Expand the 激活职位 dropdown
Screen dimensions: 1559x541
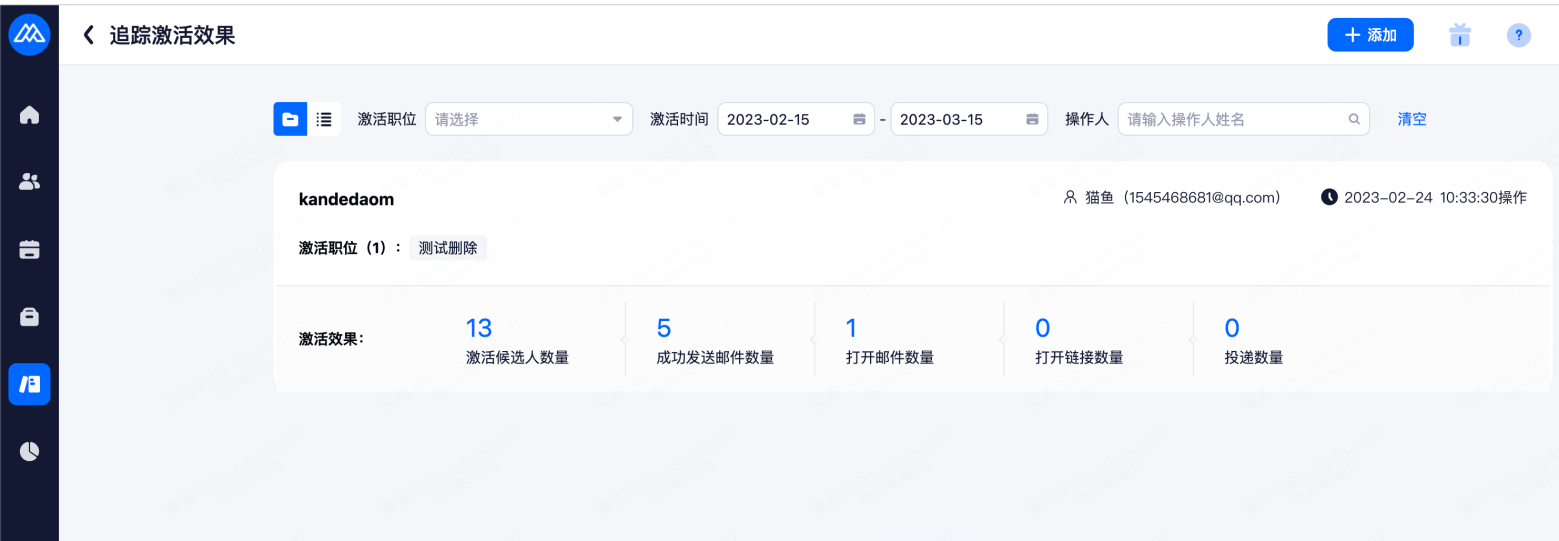pos(528,119)
